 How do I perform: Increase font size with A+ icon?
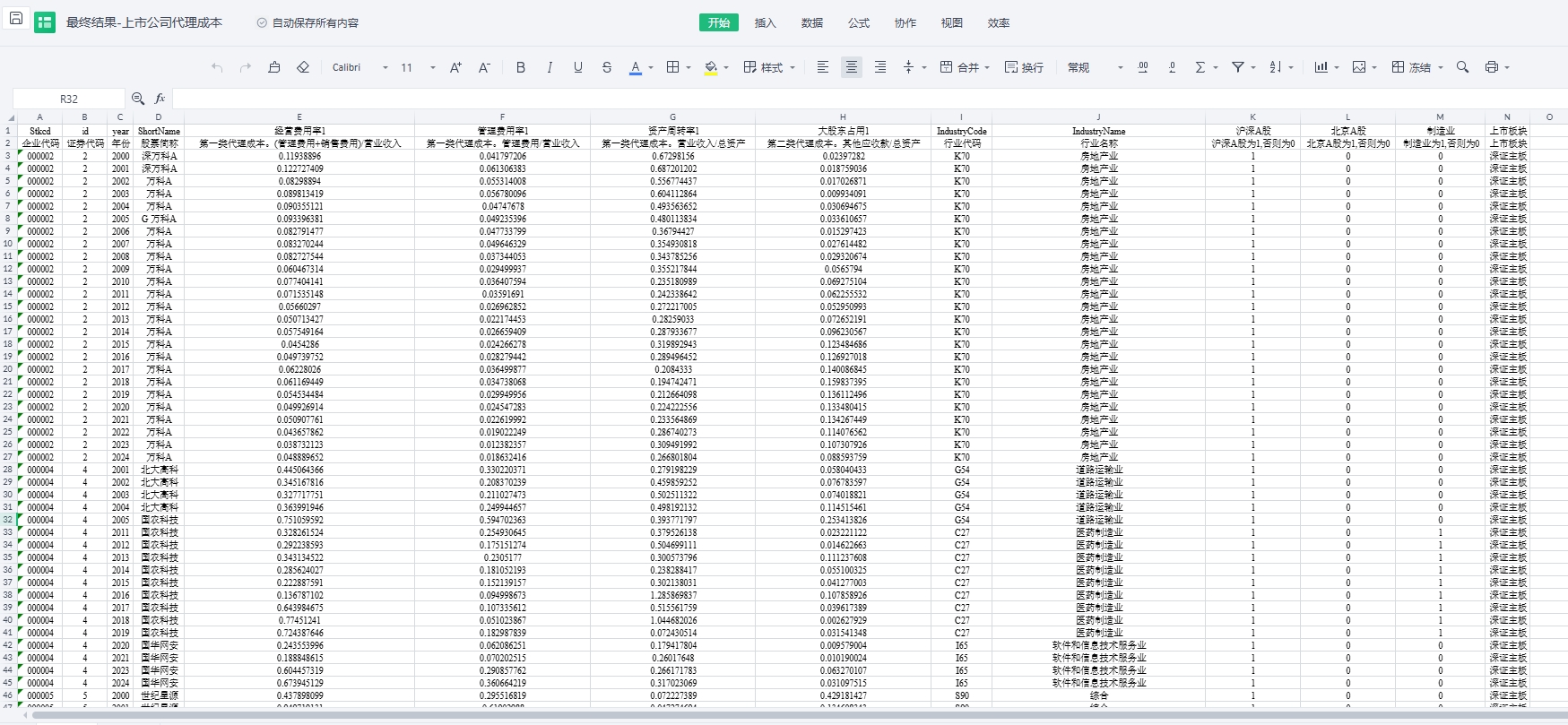pyautogui.click(x=455, y=67)
